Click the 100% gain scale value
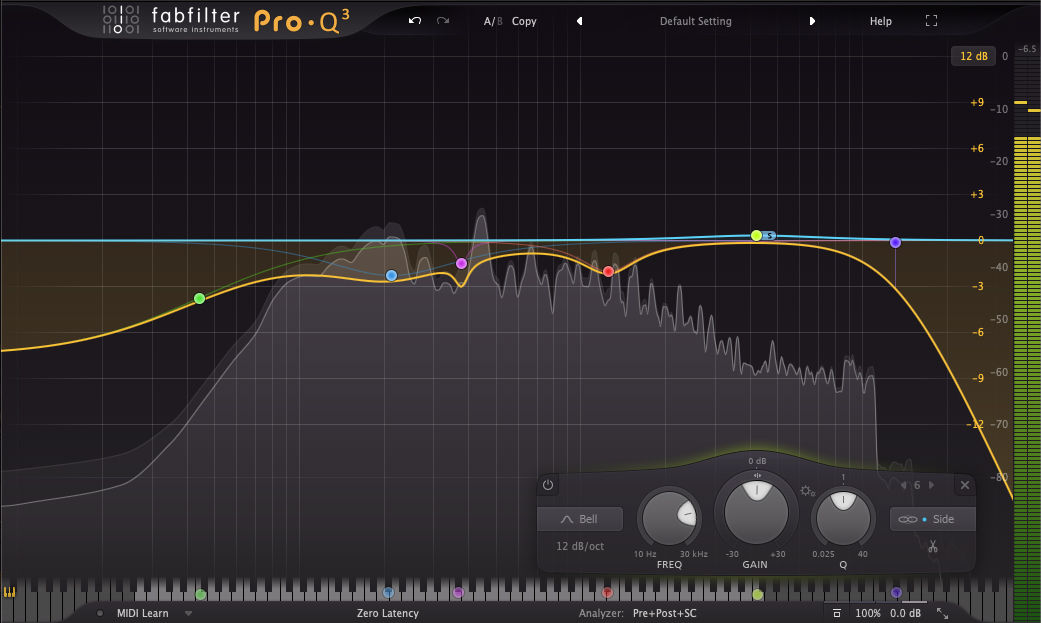 point(868,613)
